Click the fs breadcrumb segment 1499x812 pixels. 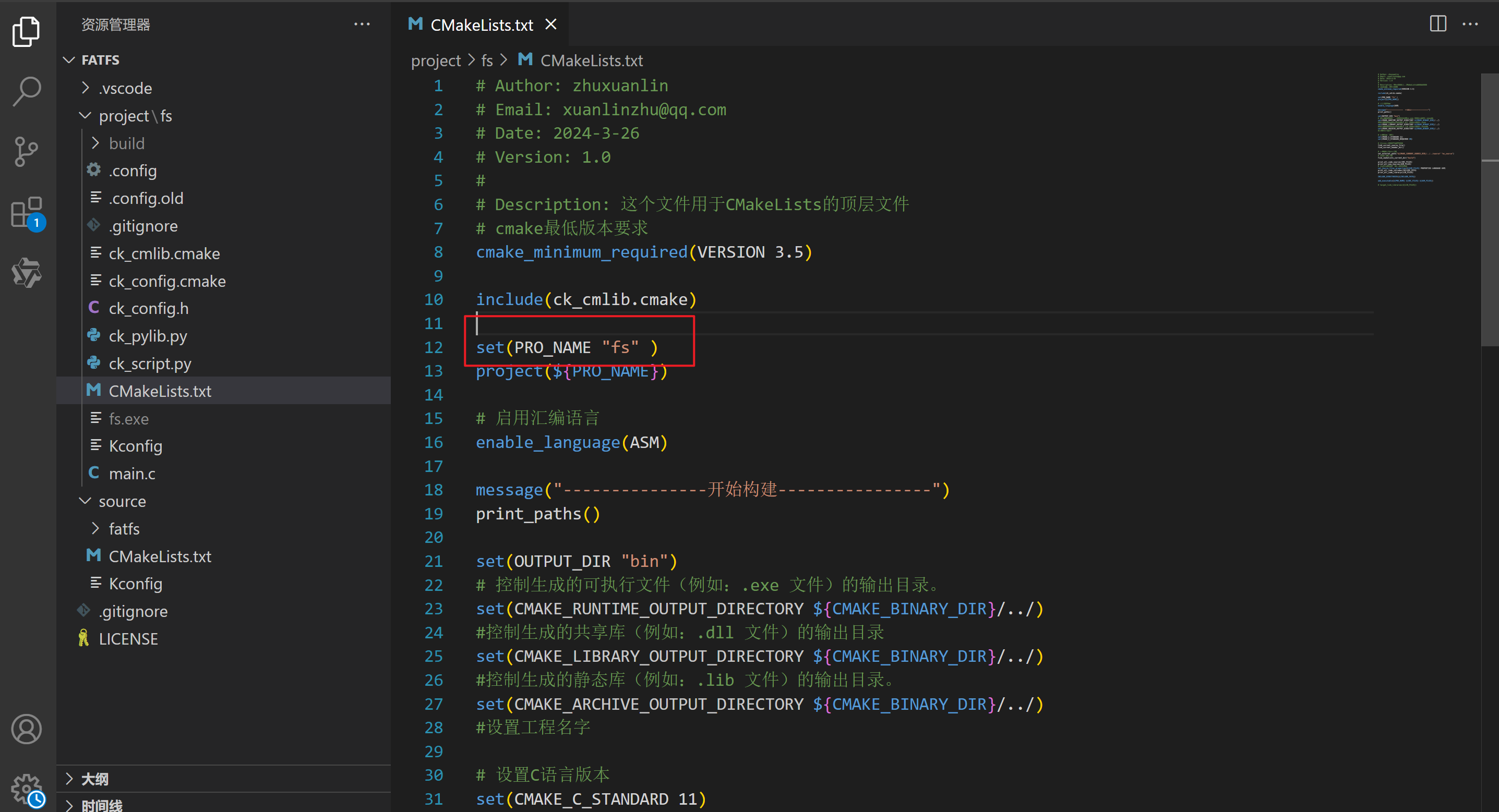487,60
